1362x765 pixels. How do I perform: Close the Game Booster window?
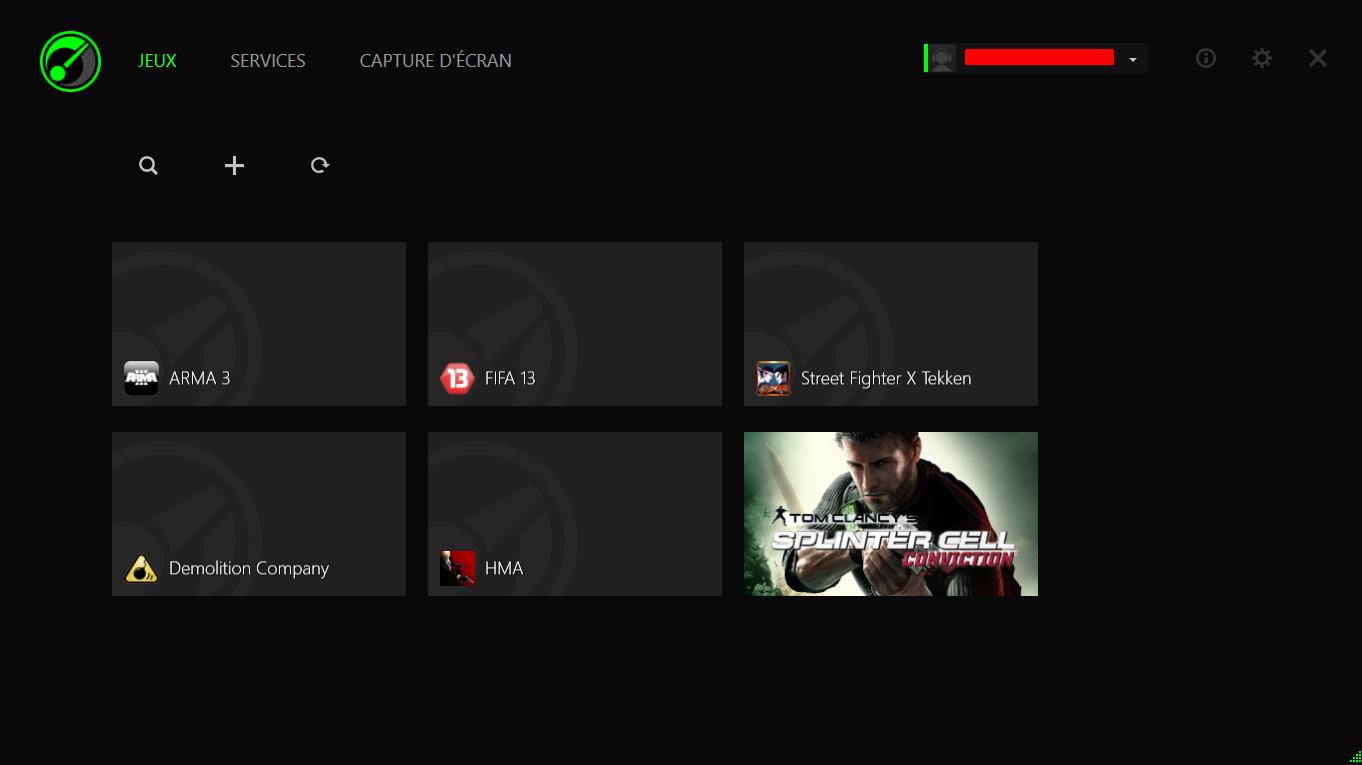1318,58
